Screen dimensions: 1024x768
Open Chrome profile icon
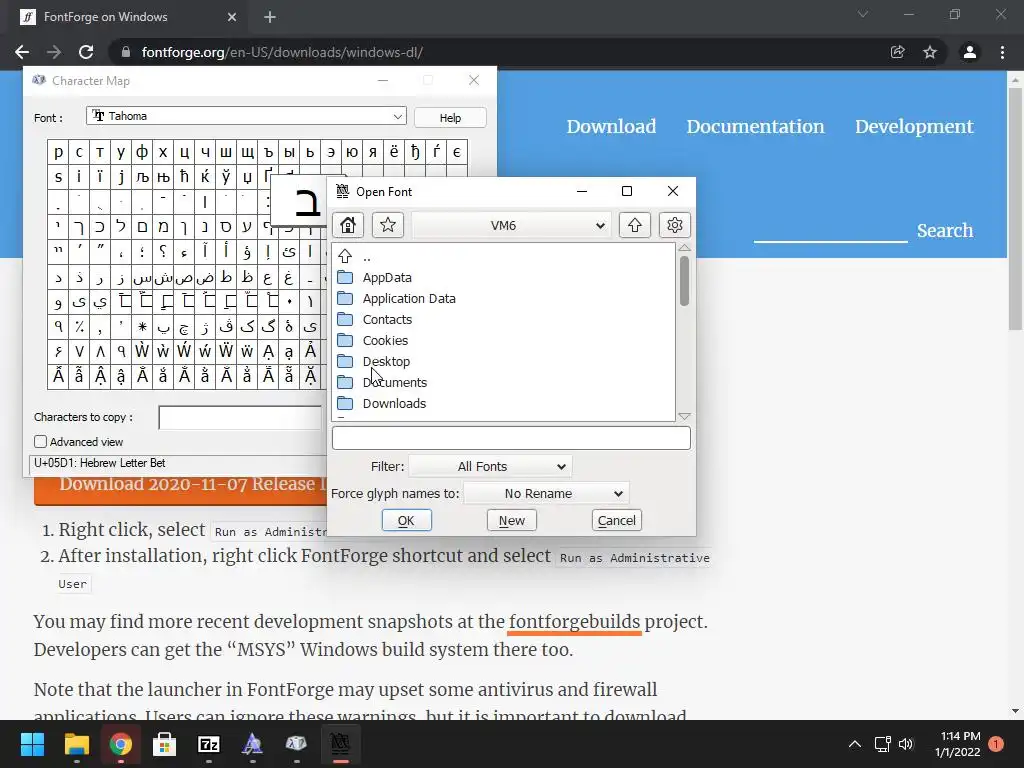(970, 52)
